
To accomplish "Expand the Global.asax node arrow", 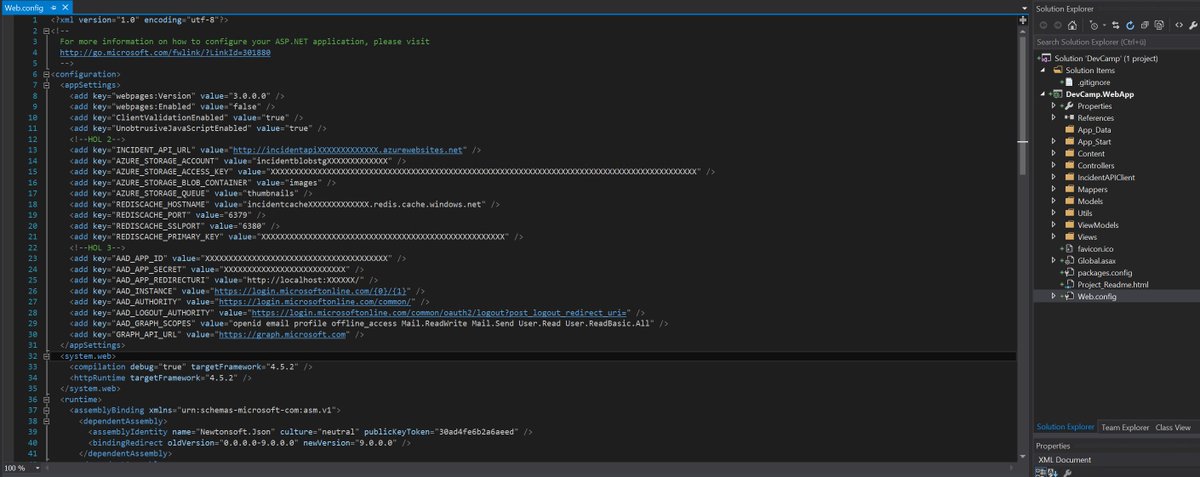I will tap(1055, 261).
